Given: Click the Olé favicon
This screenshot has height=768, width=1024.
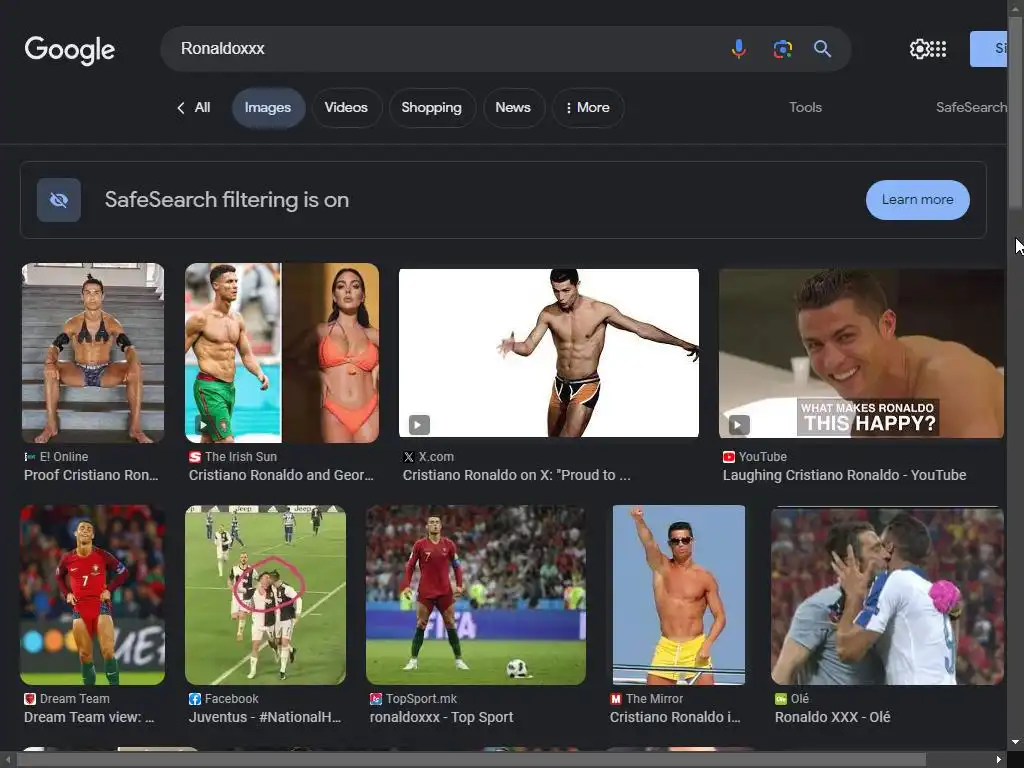Looking at the screenshot, I should tap(780, 699).
